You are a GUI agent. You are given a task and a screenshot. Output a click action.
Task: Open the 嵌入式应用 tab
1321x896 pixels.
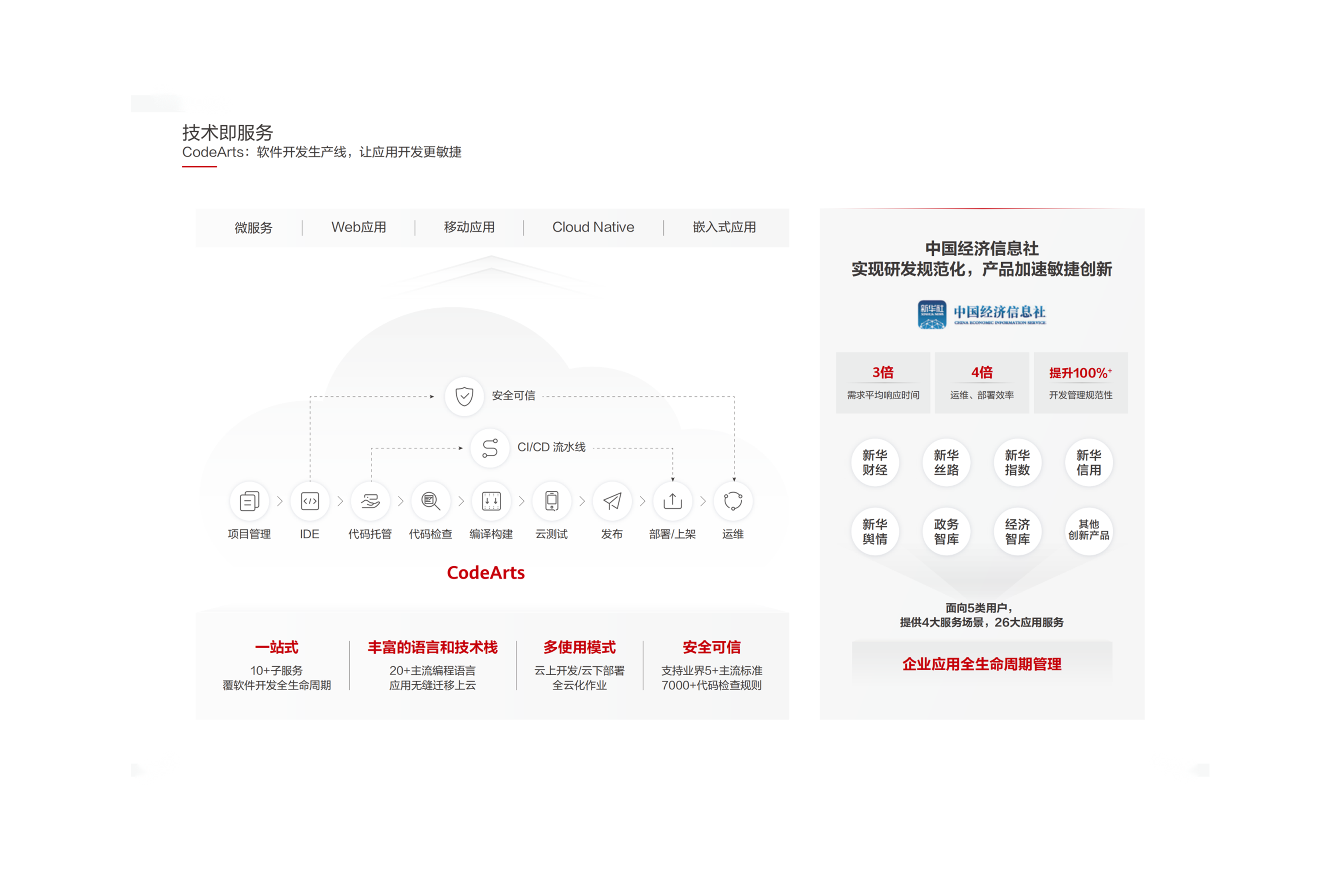point(724,227)
